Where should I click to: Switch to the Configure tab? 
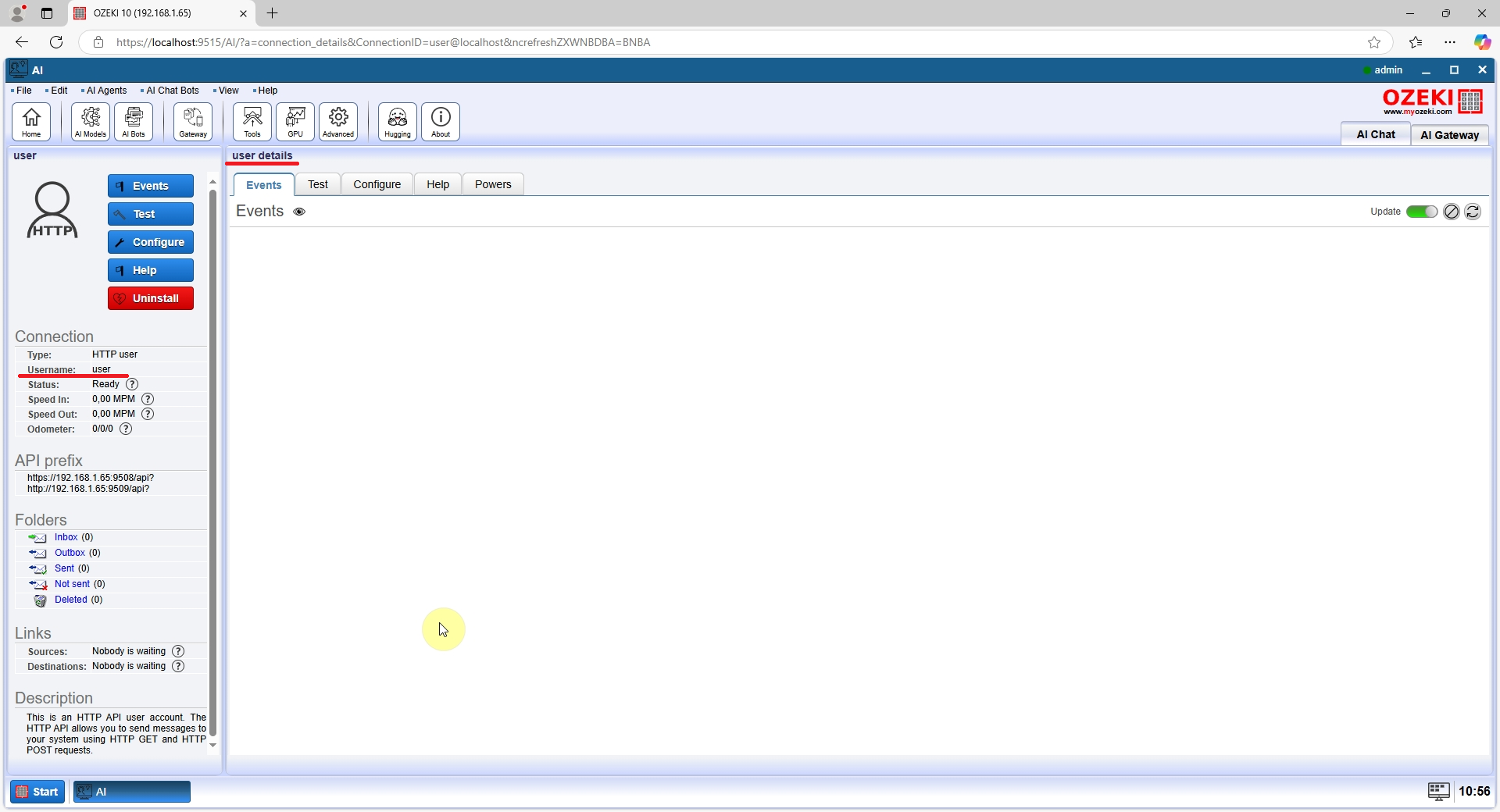pos(377,184)
